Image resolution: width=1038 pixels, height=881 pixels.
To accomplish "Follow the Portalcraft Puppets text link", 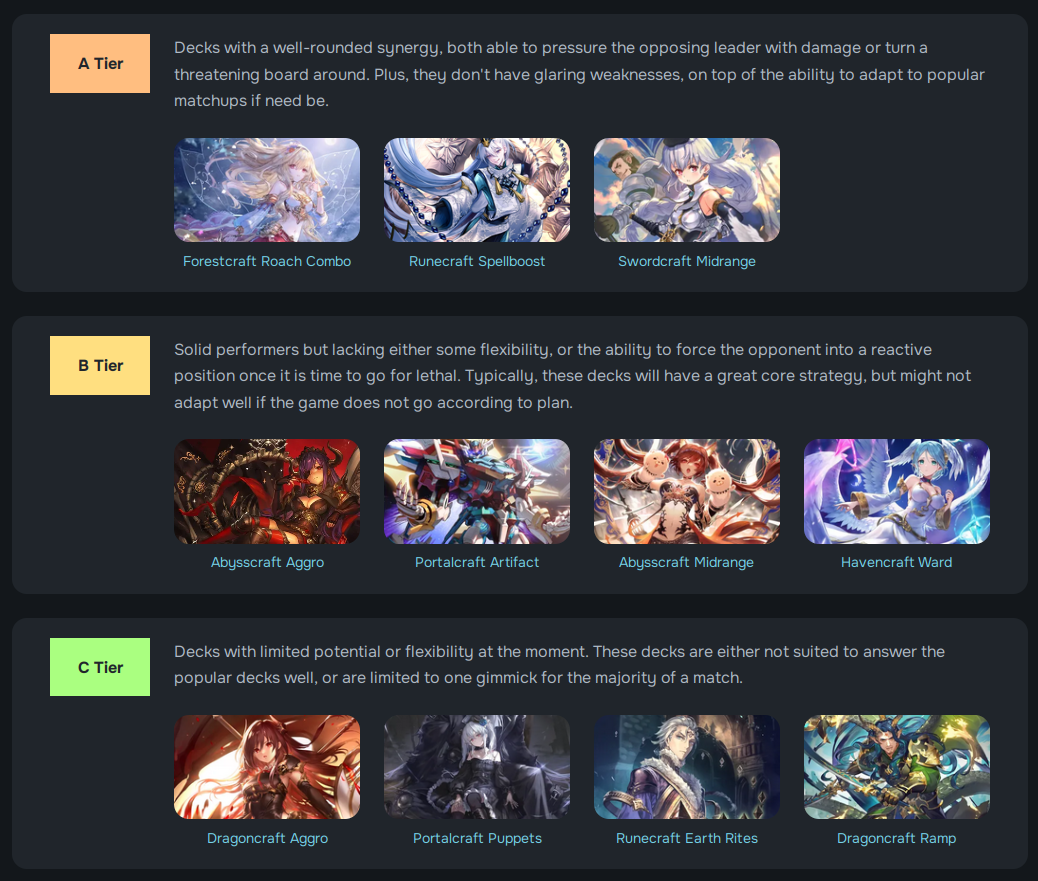I will coord(477,839).
